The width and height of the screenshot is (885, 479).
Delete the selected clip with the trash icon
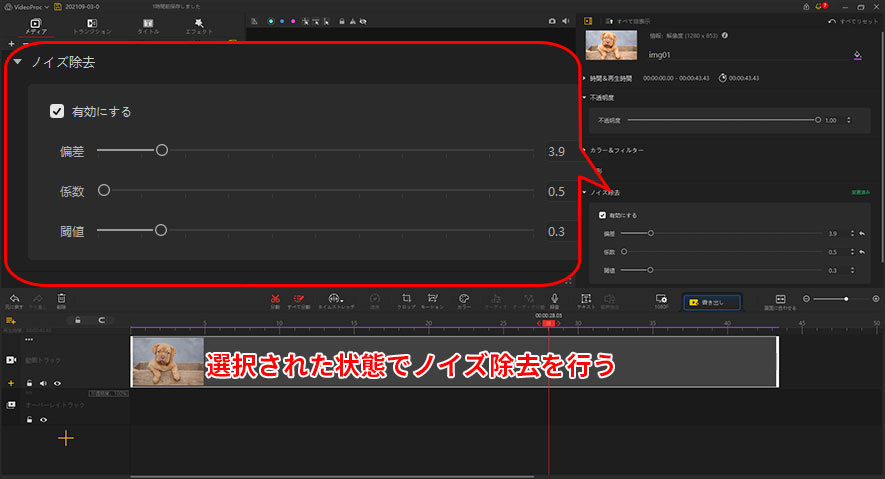(62, 298)
